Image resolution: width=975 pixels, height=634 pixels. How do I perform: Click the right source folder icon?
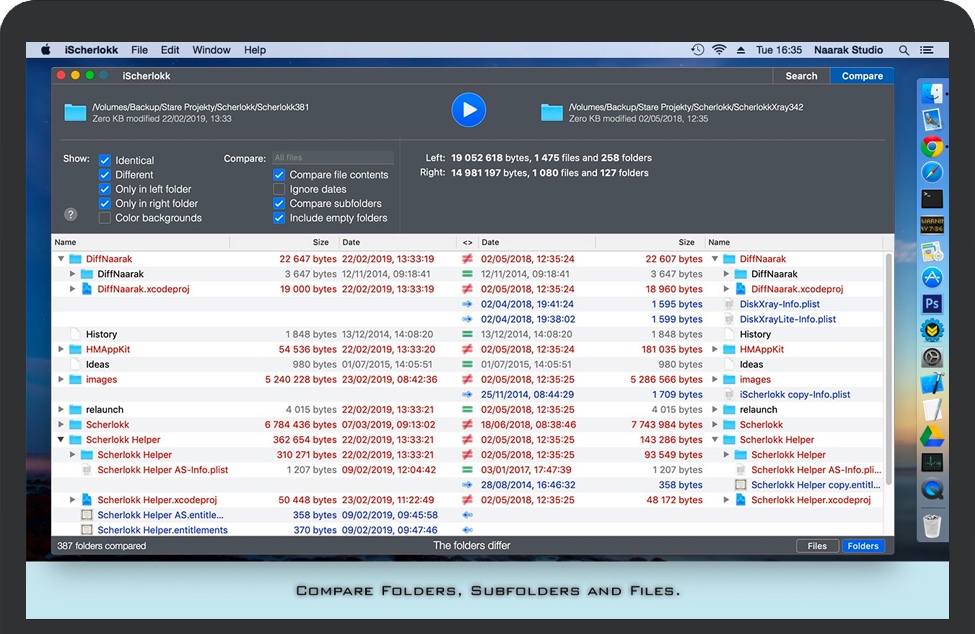click(x=552, y=112)
